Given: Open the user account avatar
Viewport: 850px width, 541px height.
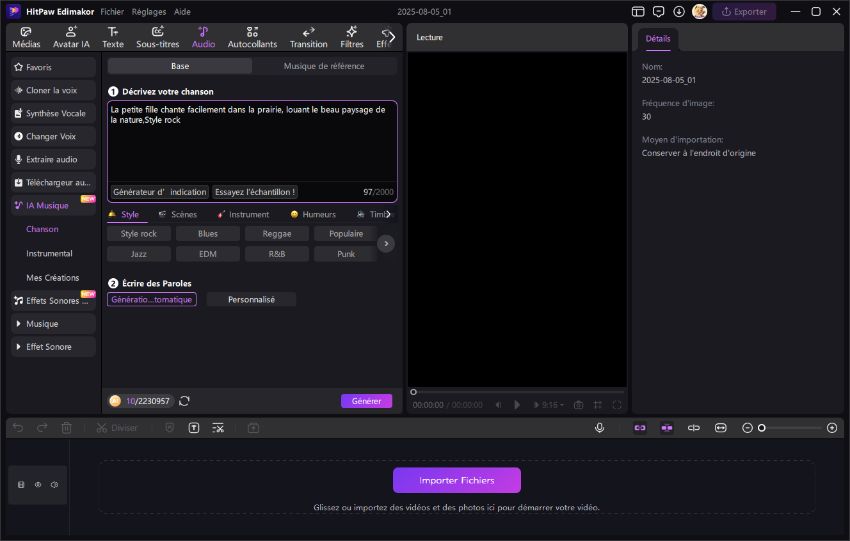Looking at the screenshot, I should pos(699,11).
